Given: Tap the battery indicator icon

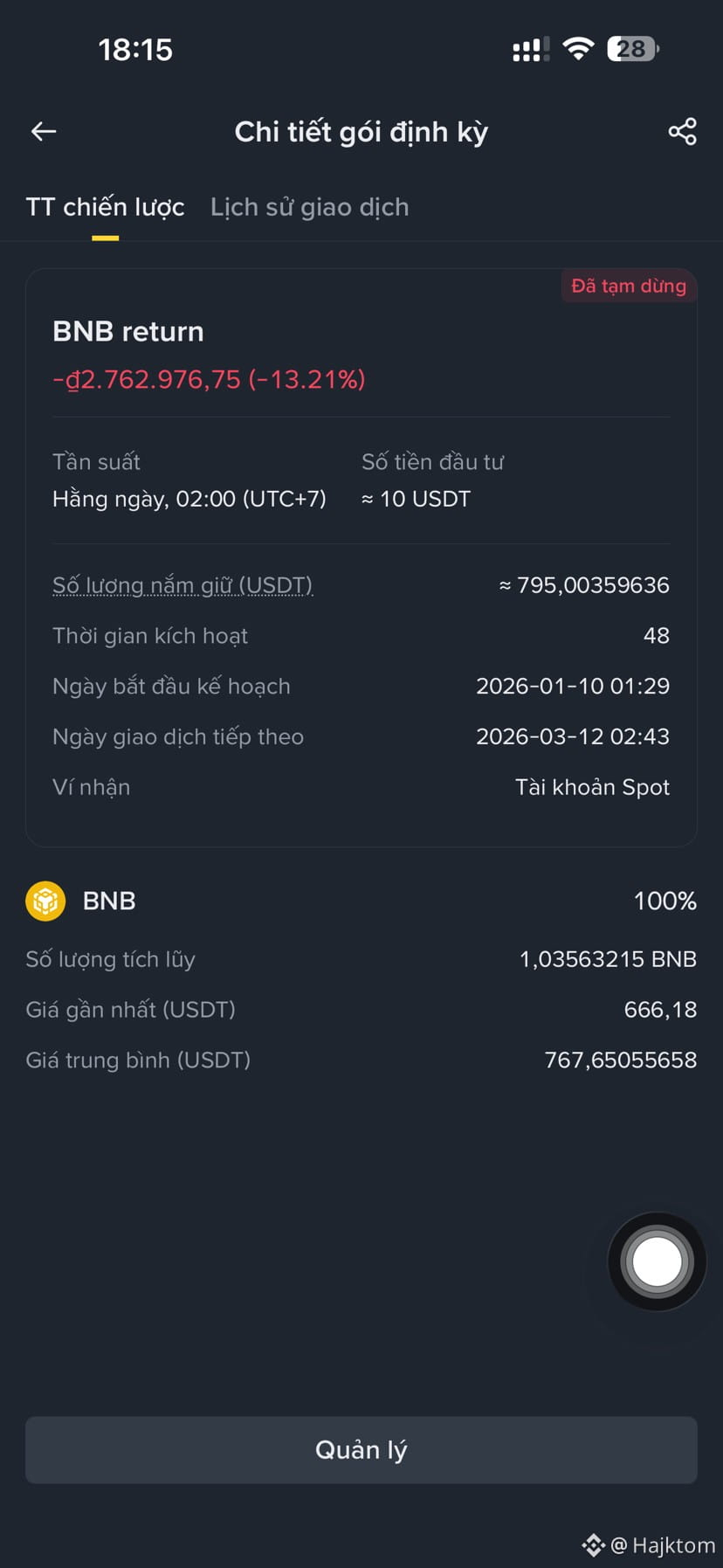Looking at the screenshot, I should click(x=633, y=49).
